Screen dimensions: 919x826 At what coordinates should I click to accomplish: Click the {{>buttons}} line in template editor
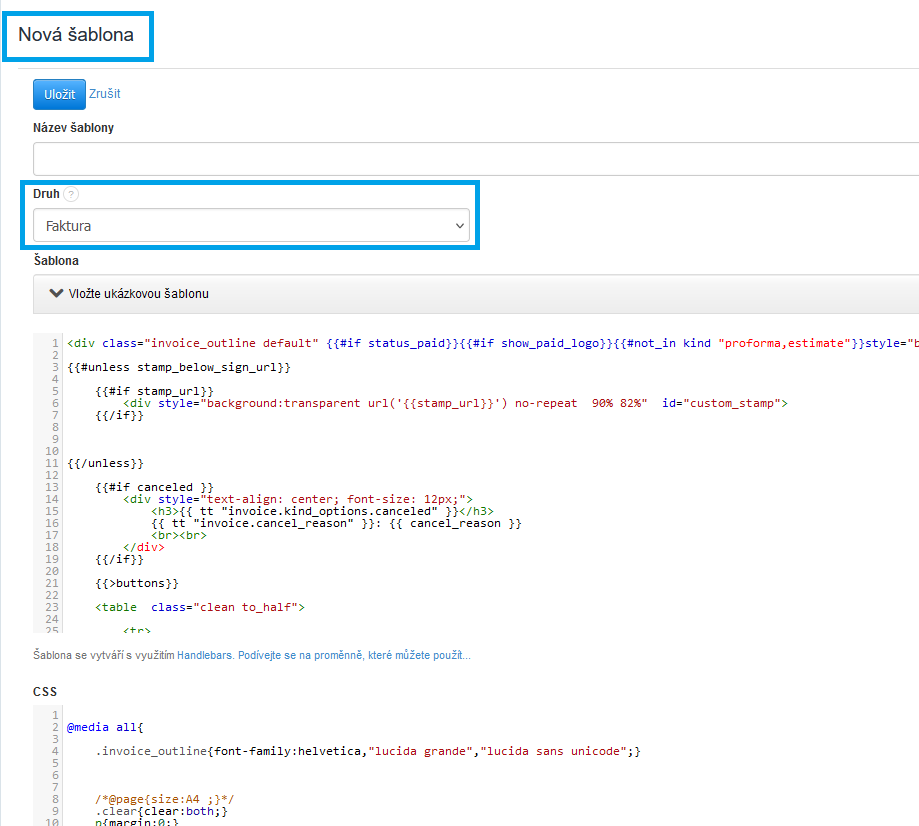tap(137, 583)
